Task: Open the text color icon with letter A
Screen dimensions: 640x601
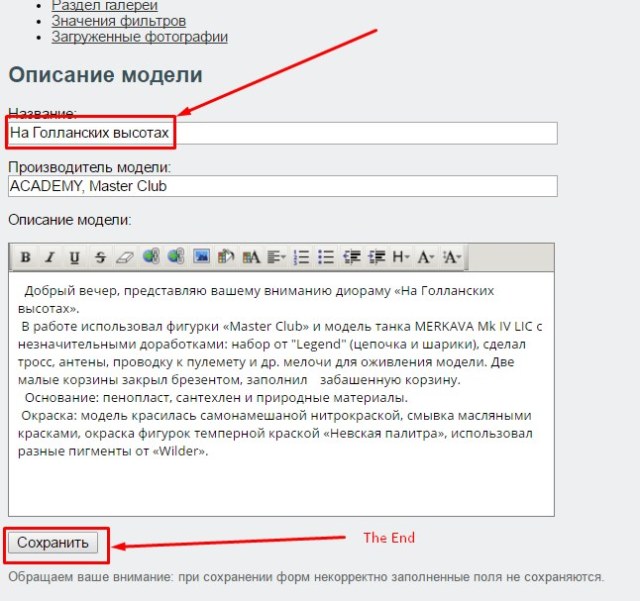Action: [251, 257]
